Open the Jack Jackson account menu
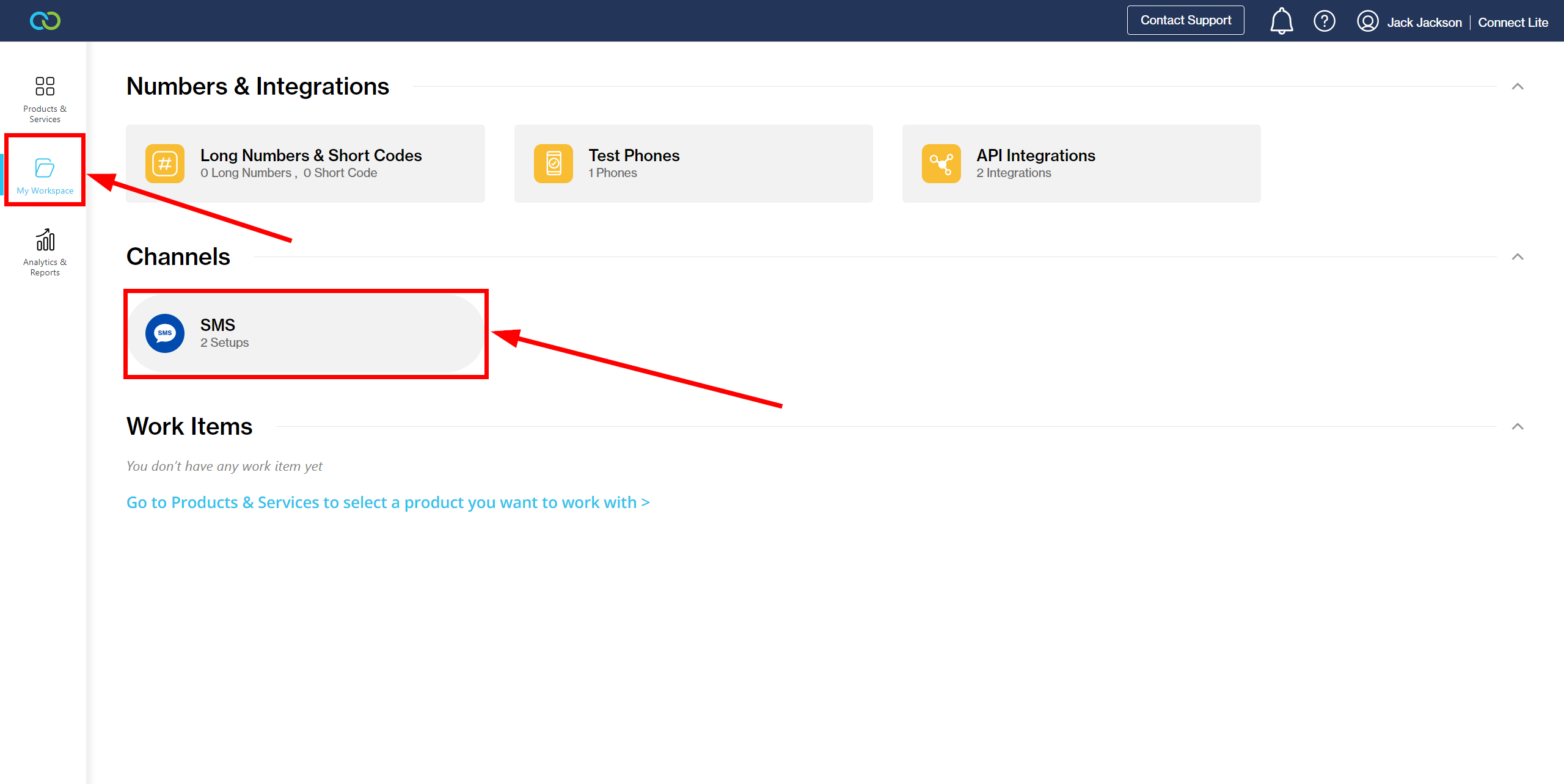 point(1424,23)
